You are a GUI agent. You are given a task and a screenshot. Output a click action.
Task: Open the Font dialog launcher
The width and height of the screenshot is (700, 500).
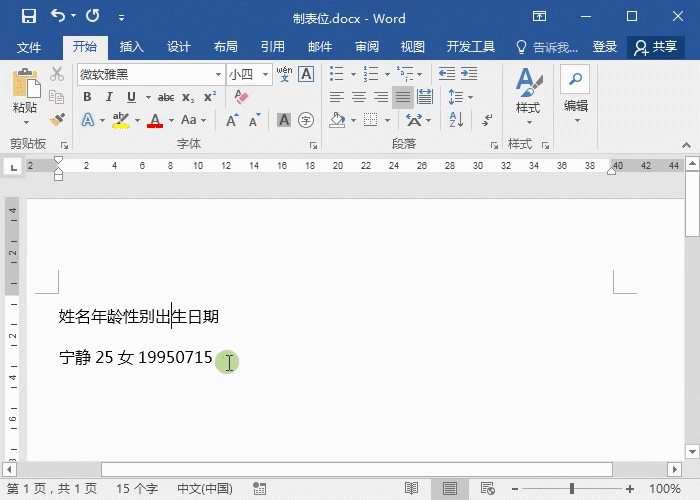tap(313, 146)
